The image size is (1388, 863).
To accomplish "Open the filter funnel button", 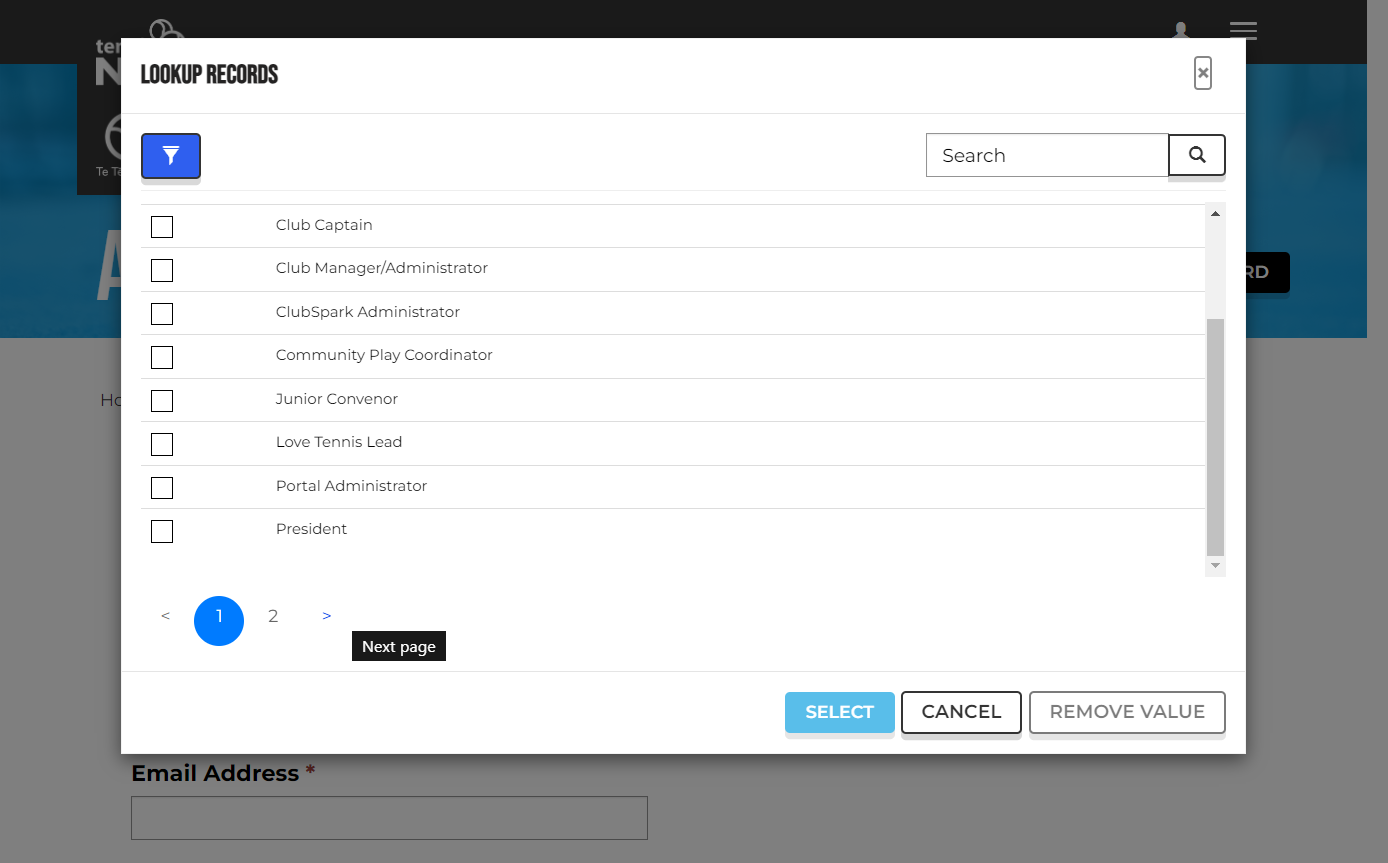I will coord(171,156).
